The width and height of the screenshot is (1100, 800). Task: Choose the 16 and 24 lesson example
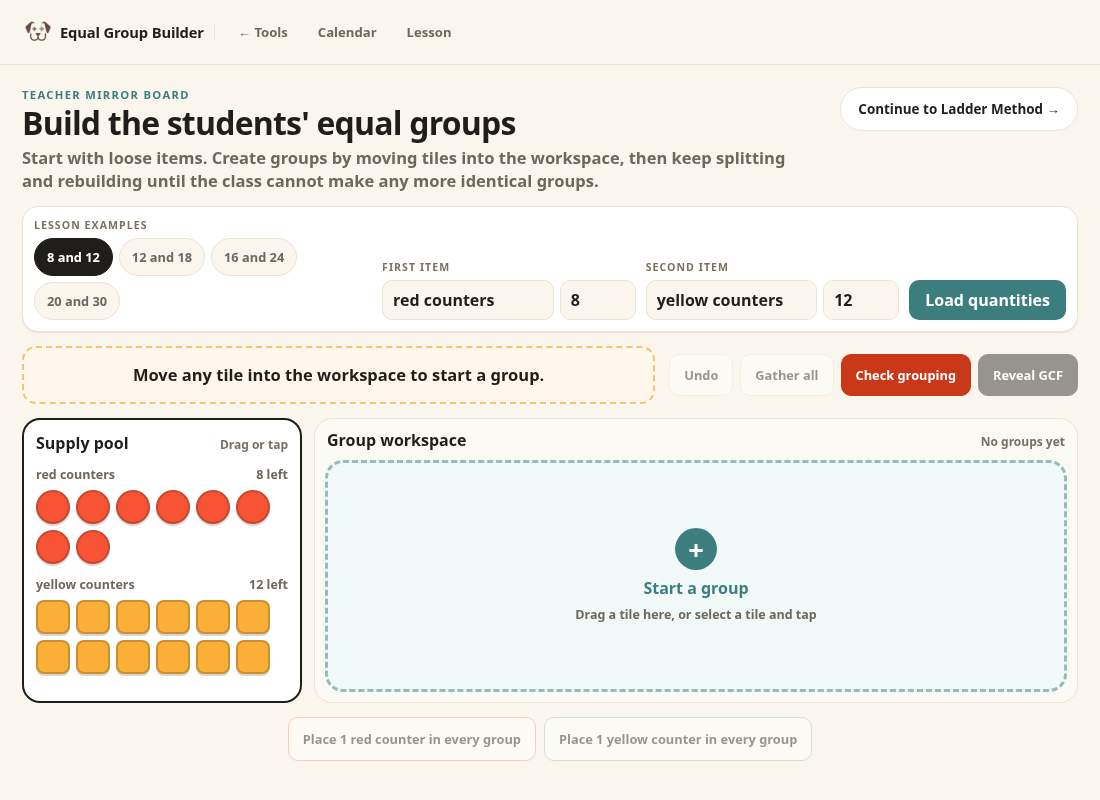coord(254,258)
